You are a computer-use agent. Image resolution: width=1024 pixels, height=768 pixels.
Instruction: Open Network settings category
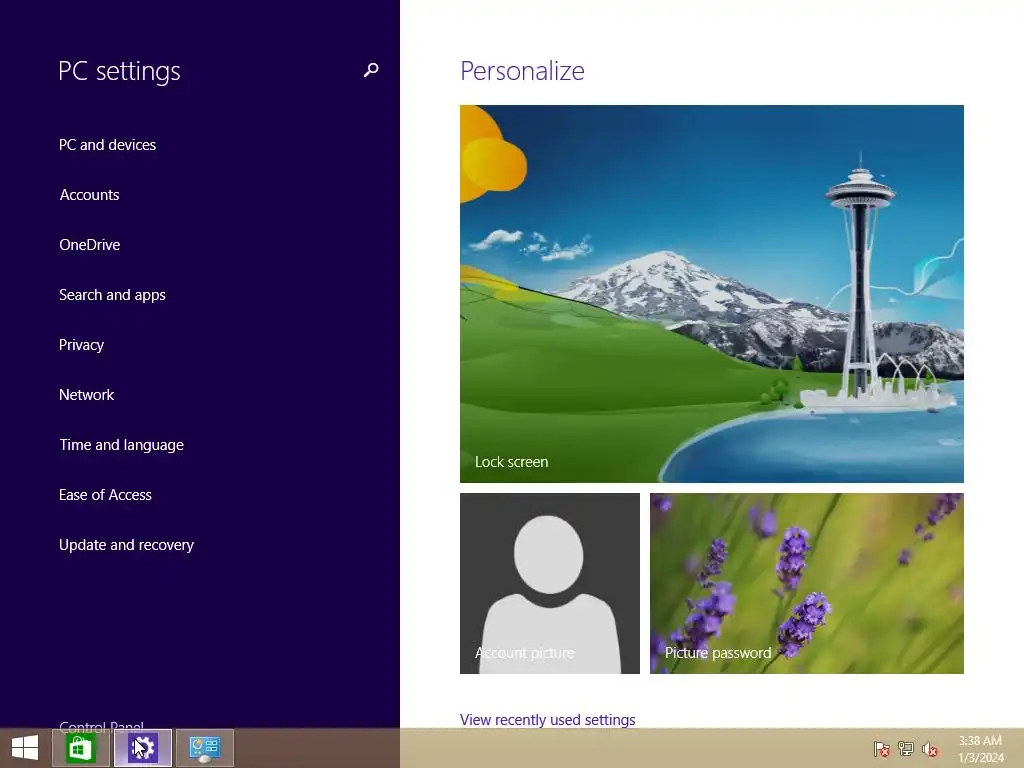86,395
